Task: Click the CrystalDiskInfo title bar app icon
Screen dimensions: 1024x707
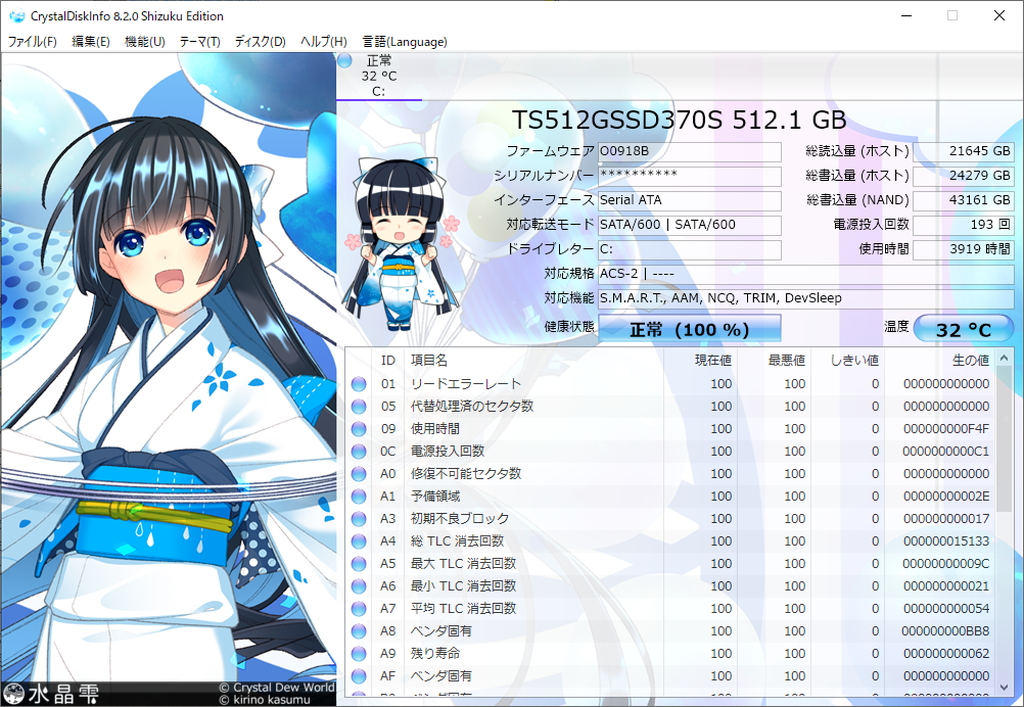Action: click(x=17, y=16)
